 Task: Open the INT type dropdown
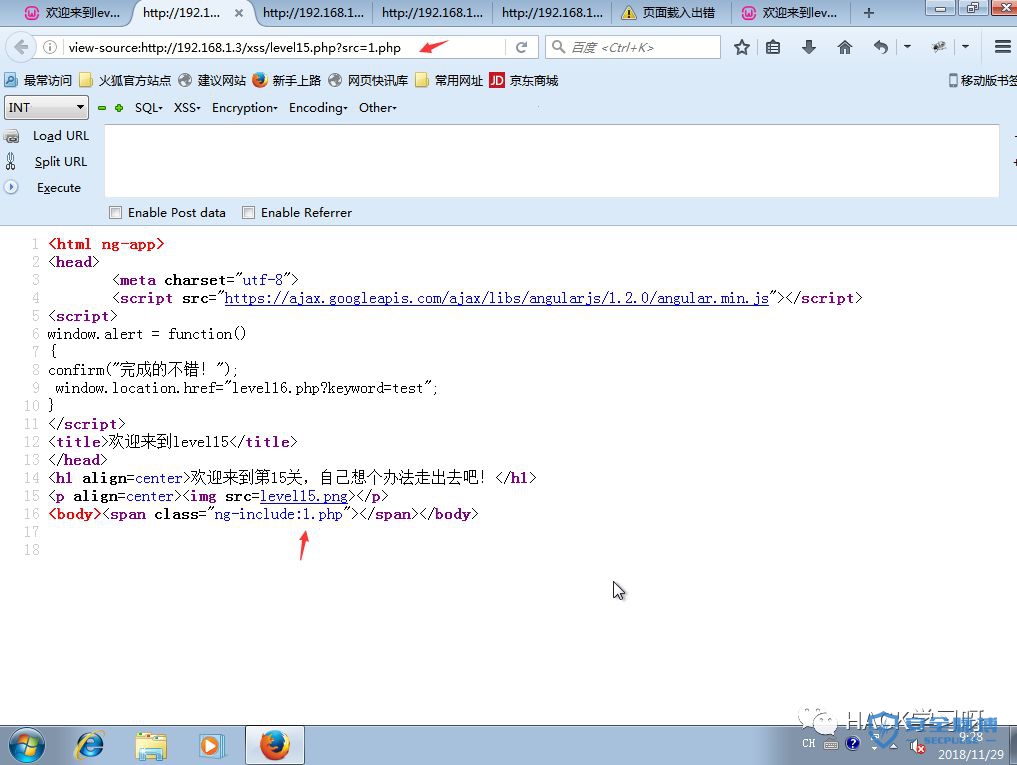pos(47,107)
